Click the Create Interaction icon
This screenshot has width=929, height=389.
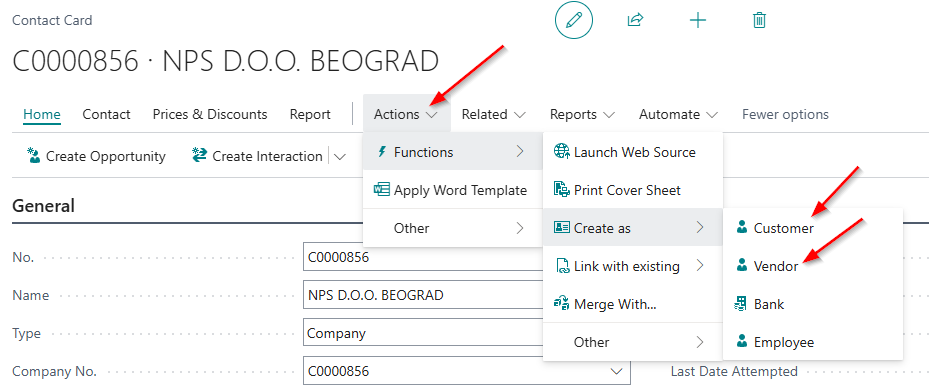click(199, 156)
